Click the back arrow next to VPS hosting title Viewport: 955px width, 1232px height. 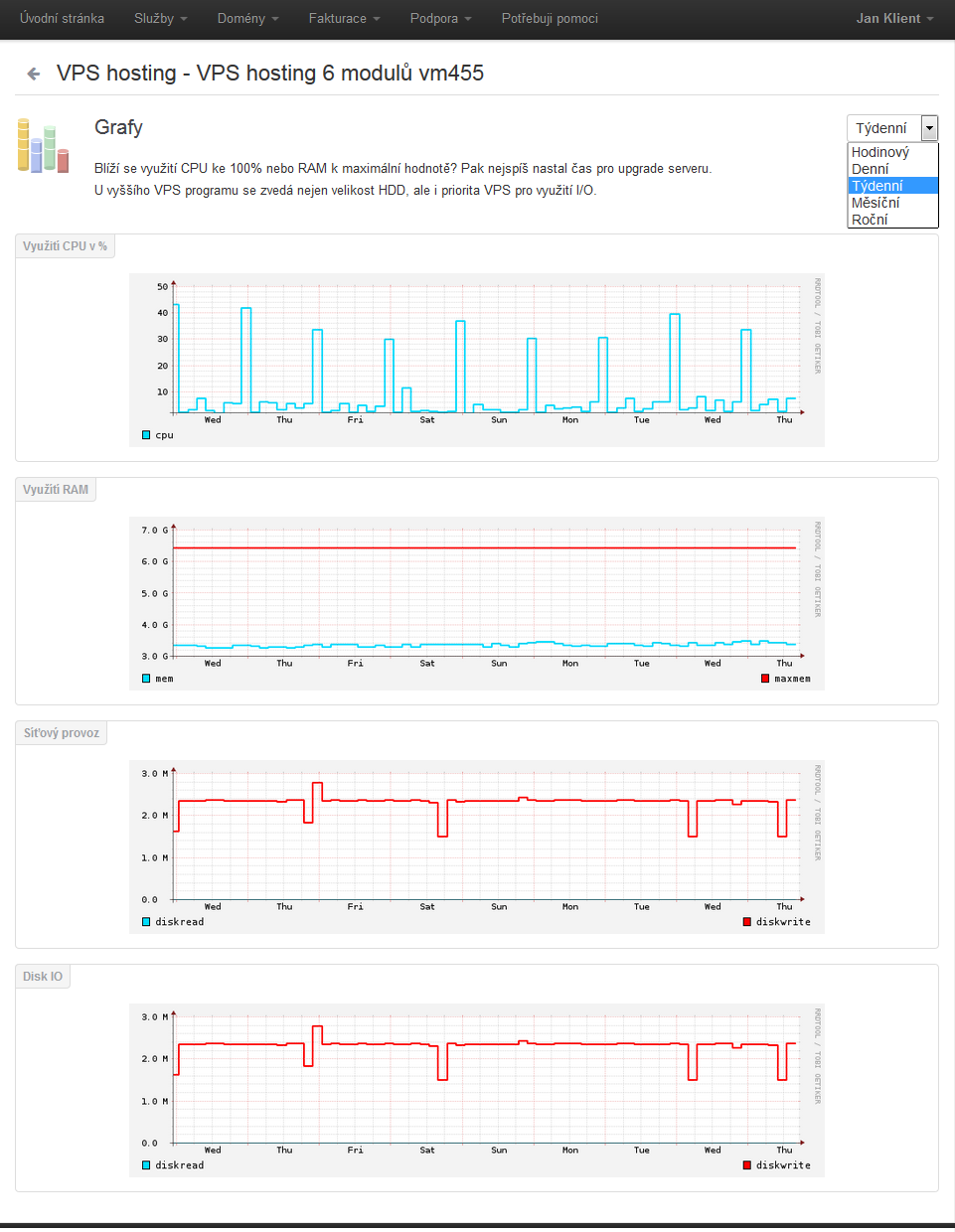(34, 74)
